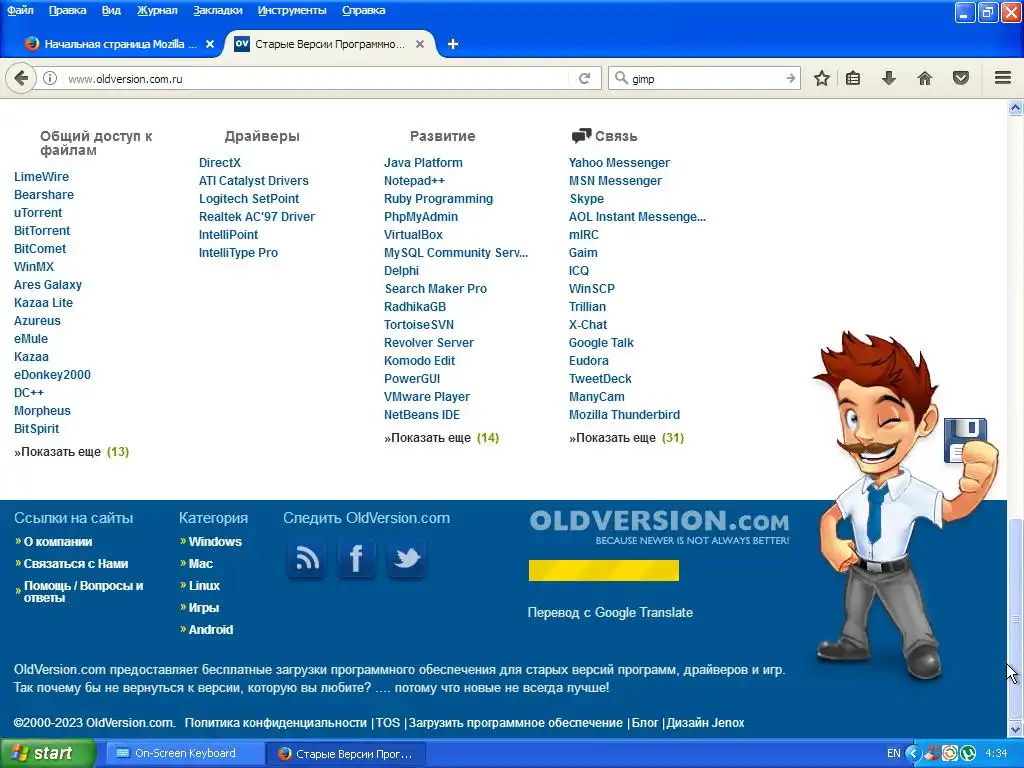The height and width of the screenshot is (768, 1024).
Task: Click the floppy disk mascot icon
Action: 965,440
